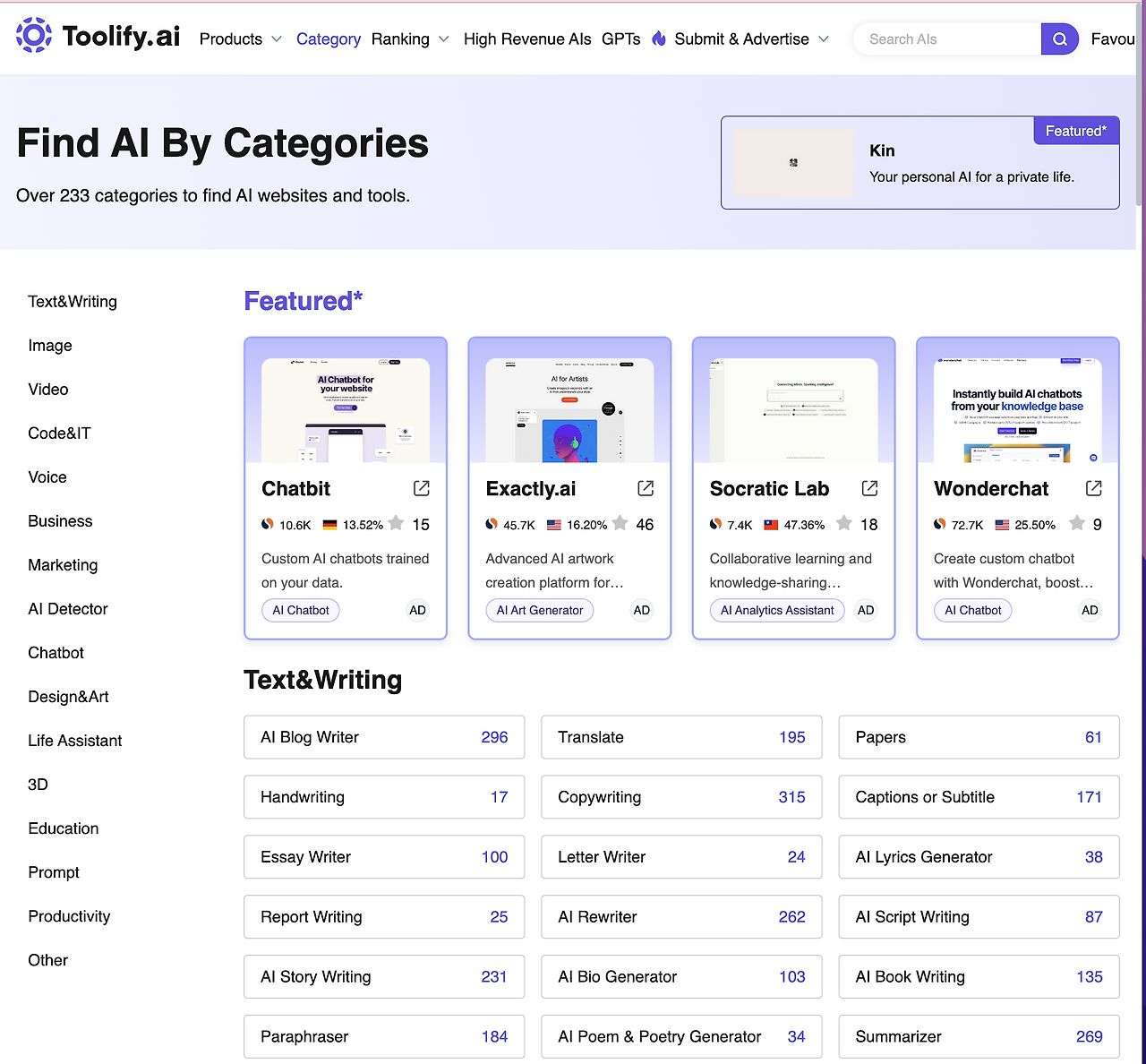Click the traffic icon on Chatbit card

click(x=268, y=524)
